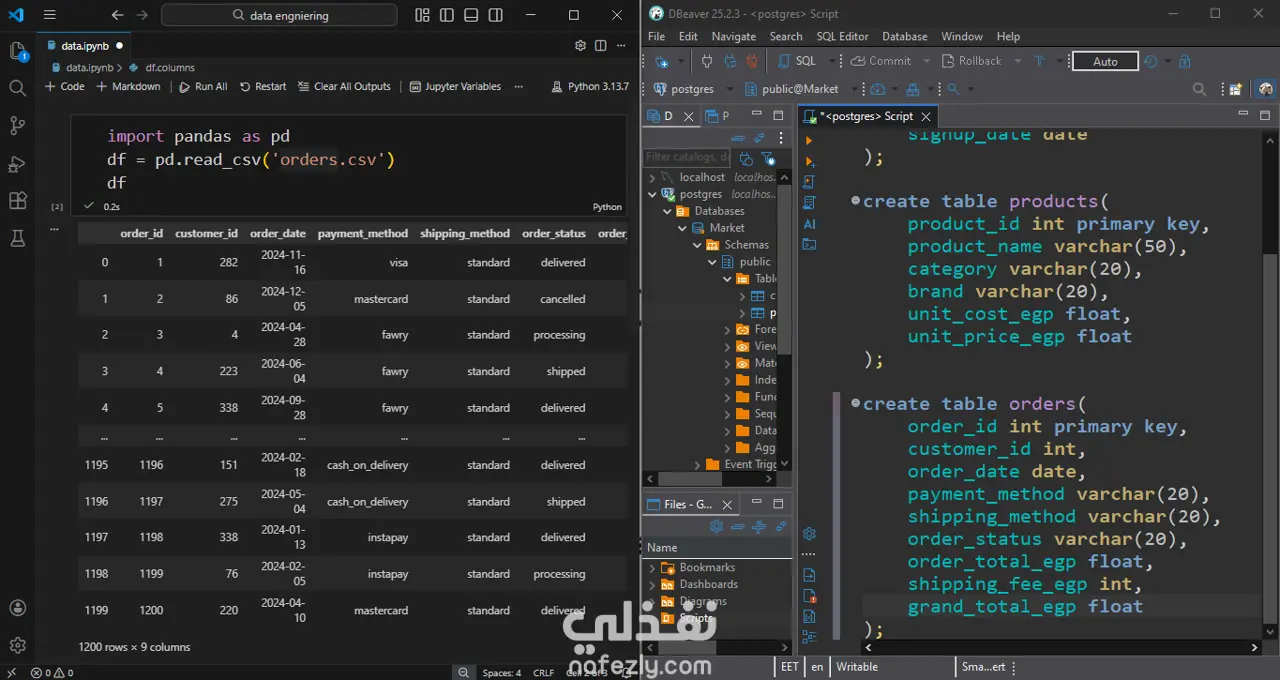
Task: Click DBeaver AI assistant icon
Action: click(x=809, y=224)
